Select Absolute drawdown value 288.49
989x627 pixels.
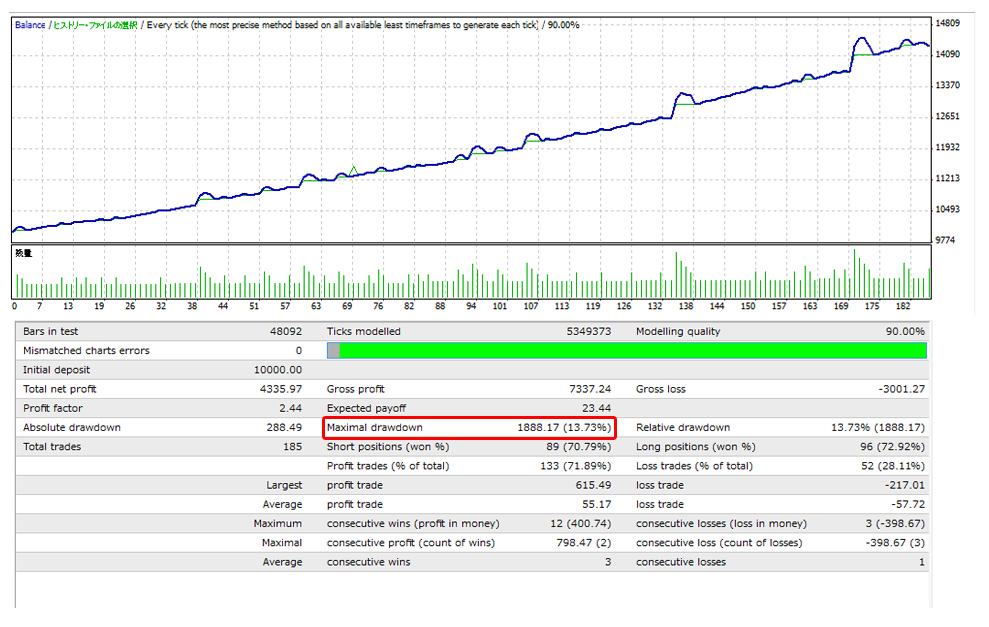tap(284, 427)
